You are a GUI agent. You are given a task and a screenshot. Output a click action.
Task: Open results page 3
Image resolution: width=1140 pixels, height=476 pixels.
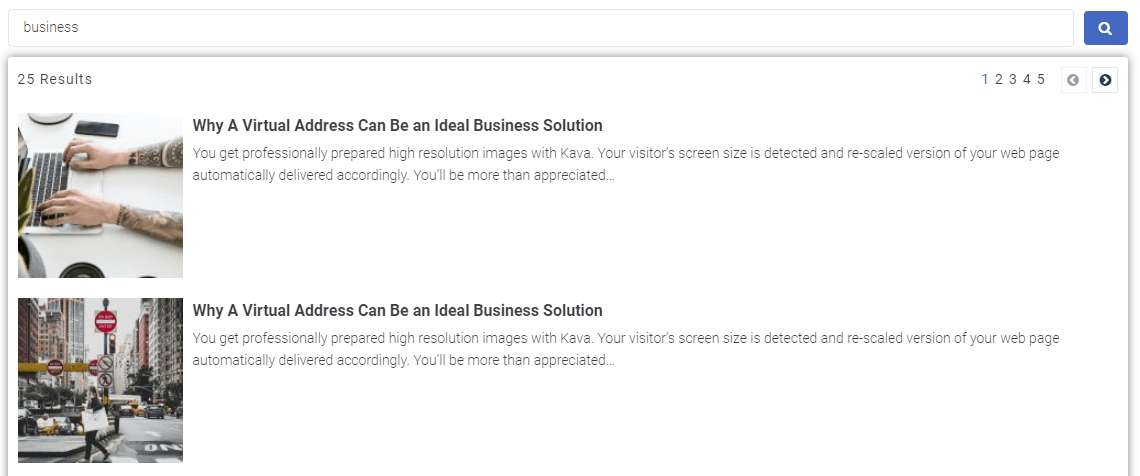click(1013, 79)
